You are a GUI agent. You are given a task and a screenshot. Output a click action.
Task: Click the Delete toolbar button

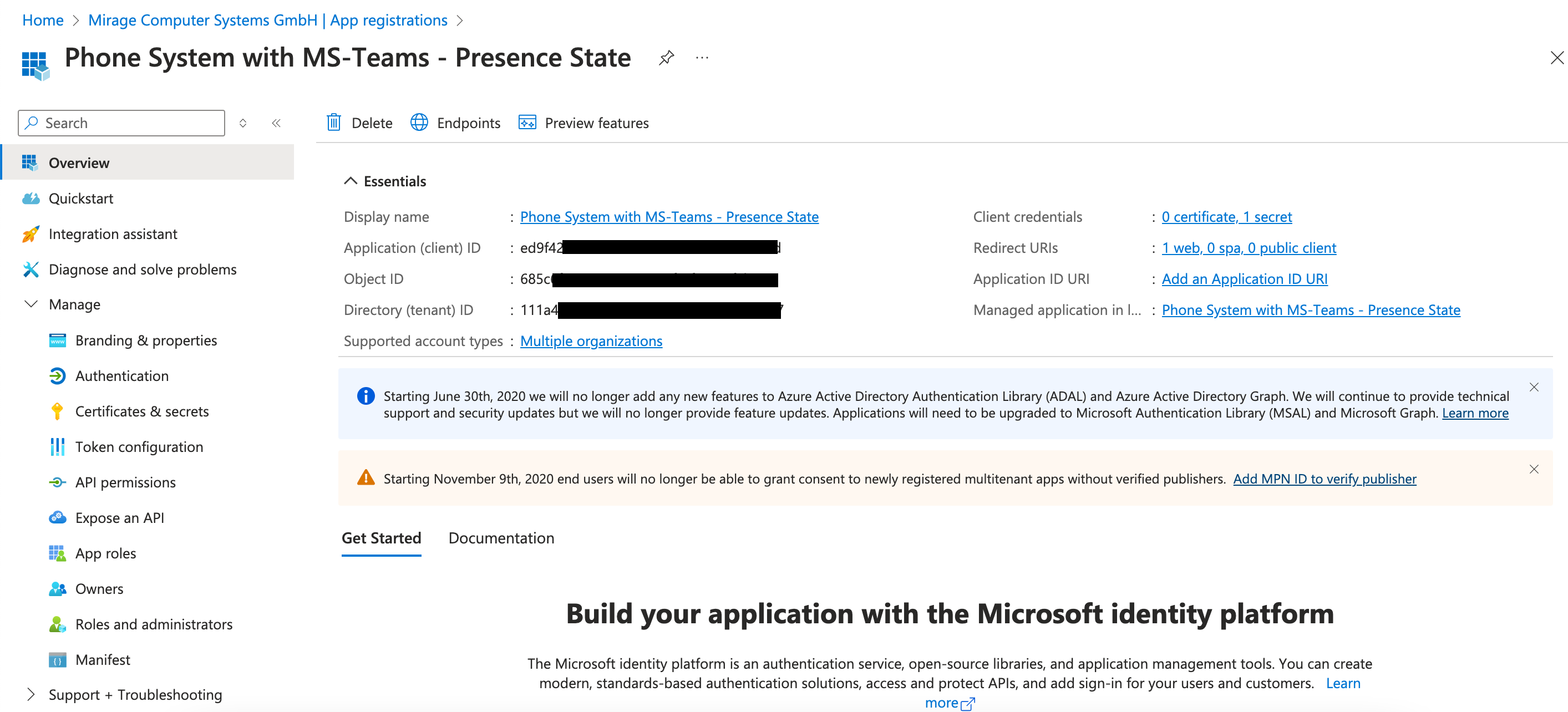pos(360,123)
